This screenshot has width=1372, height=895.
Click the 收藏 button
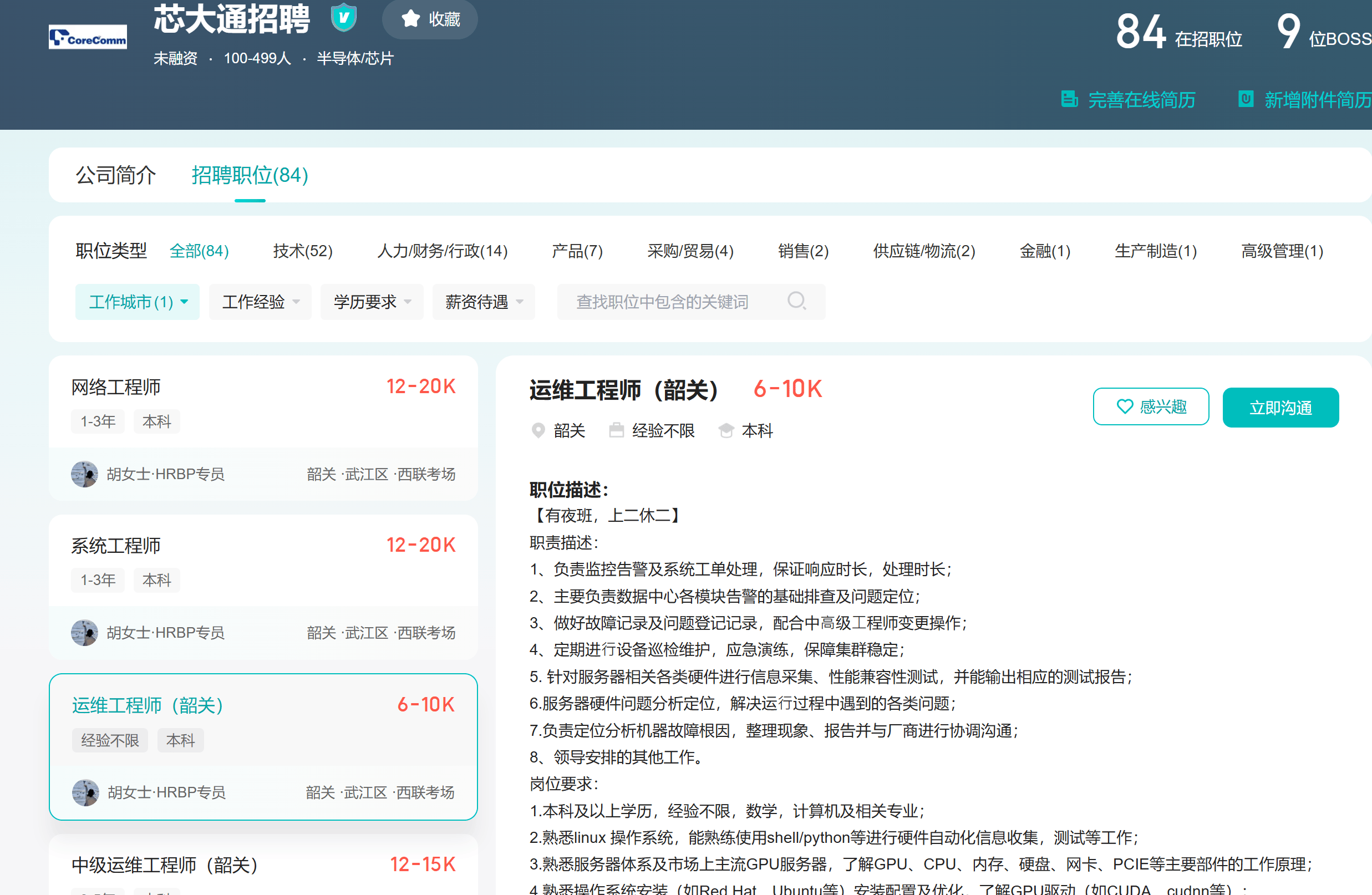click(430, 18)
